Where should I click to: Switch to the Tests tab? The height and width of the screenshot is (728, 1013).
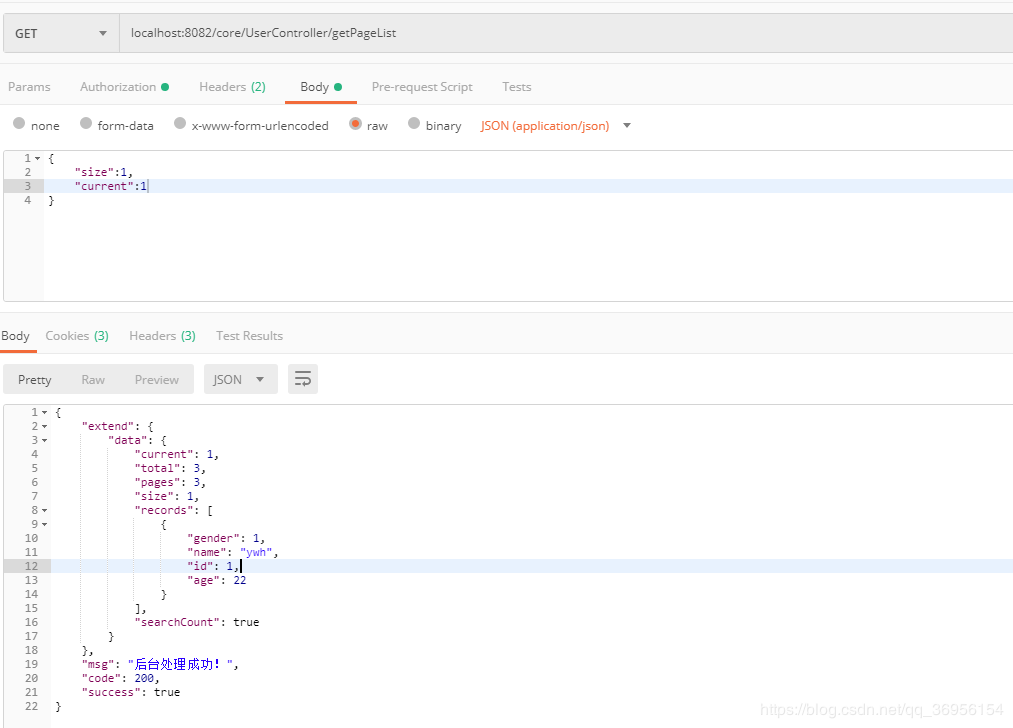[517, 87]
